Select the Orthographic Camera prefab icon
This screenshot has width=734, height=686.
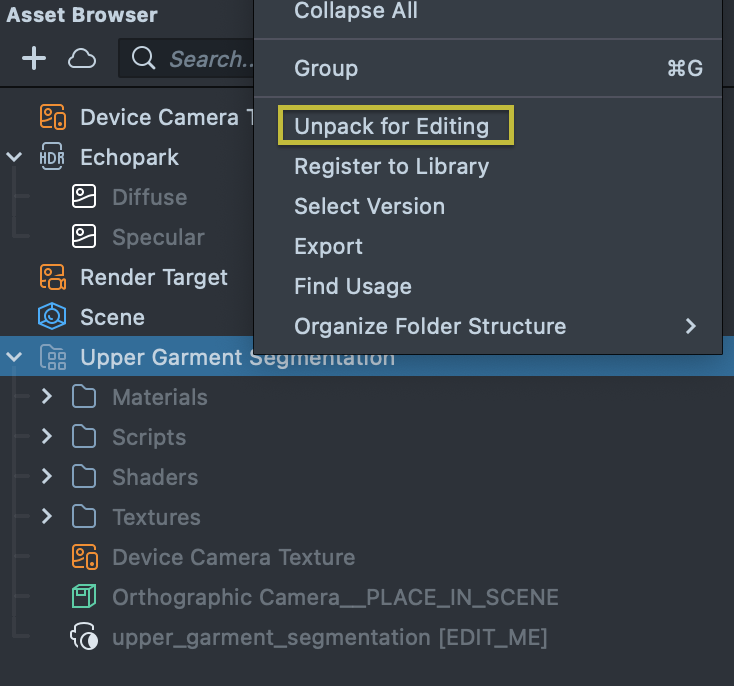(x=84, y=597)
